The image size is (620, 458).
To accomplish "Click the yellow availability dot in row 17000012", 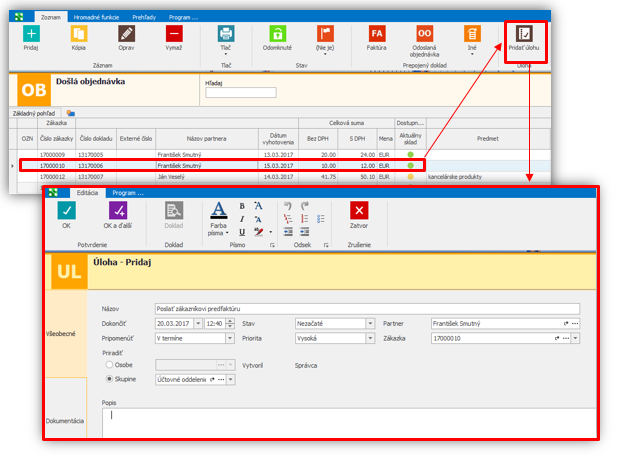I will (x=410, y=177).
